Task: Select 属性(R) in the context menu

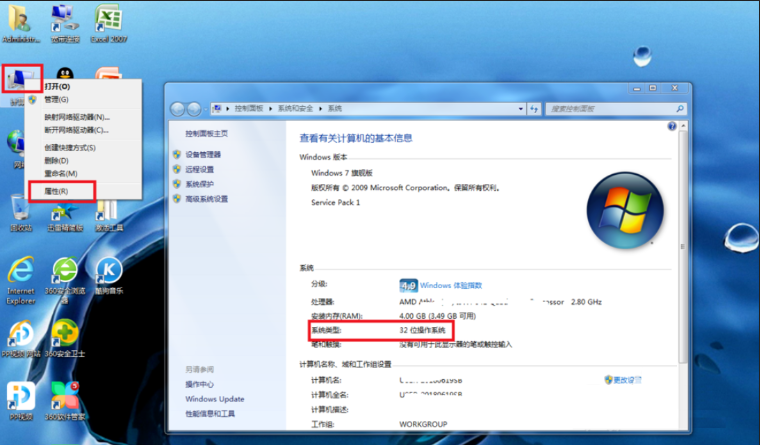Action: click(57, 190)
